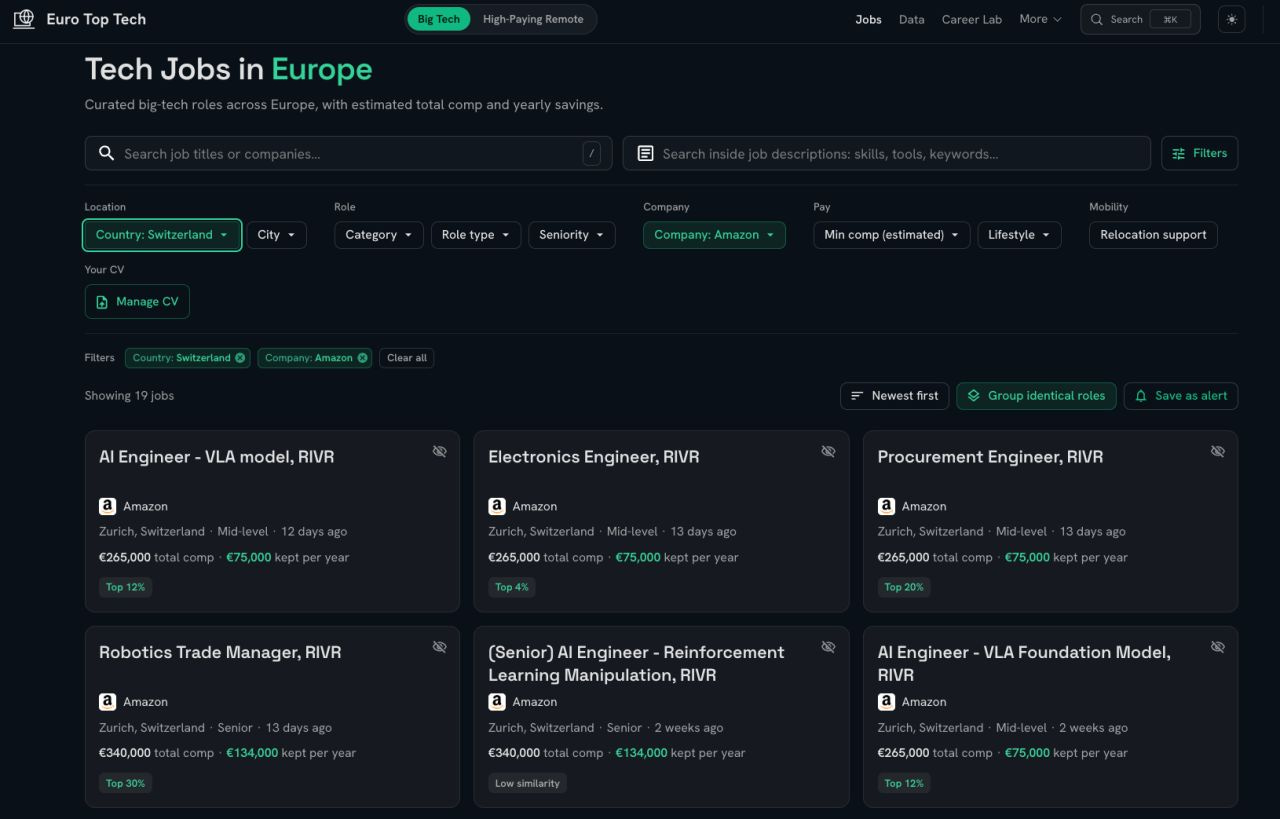Image resolution: width=1280 pixels, height=819 pixels.
Task: Hide the Senior AI Engineer Reinforcement Learning job
Action: coord(828,647)
